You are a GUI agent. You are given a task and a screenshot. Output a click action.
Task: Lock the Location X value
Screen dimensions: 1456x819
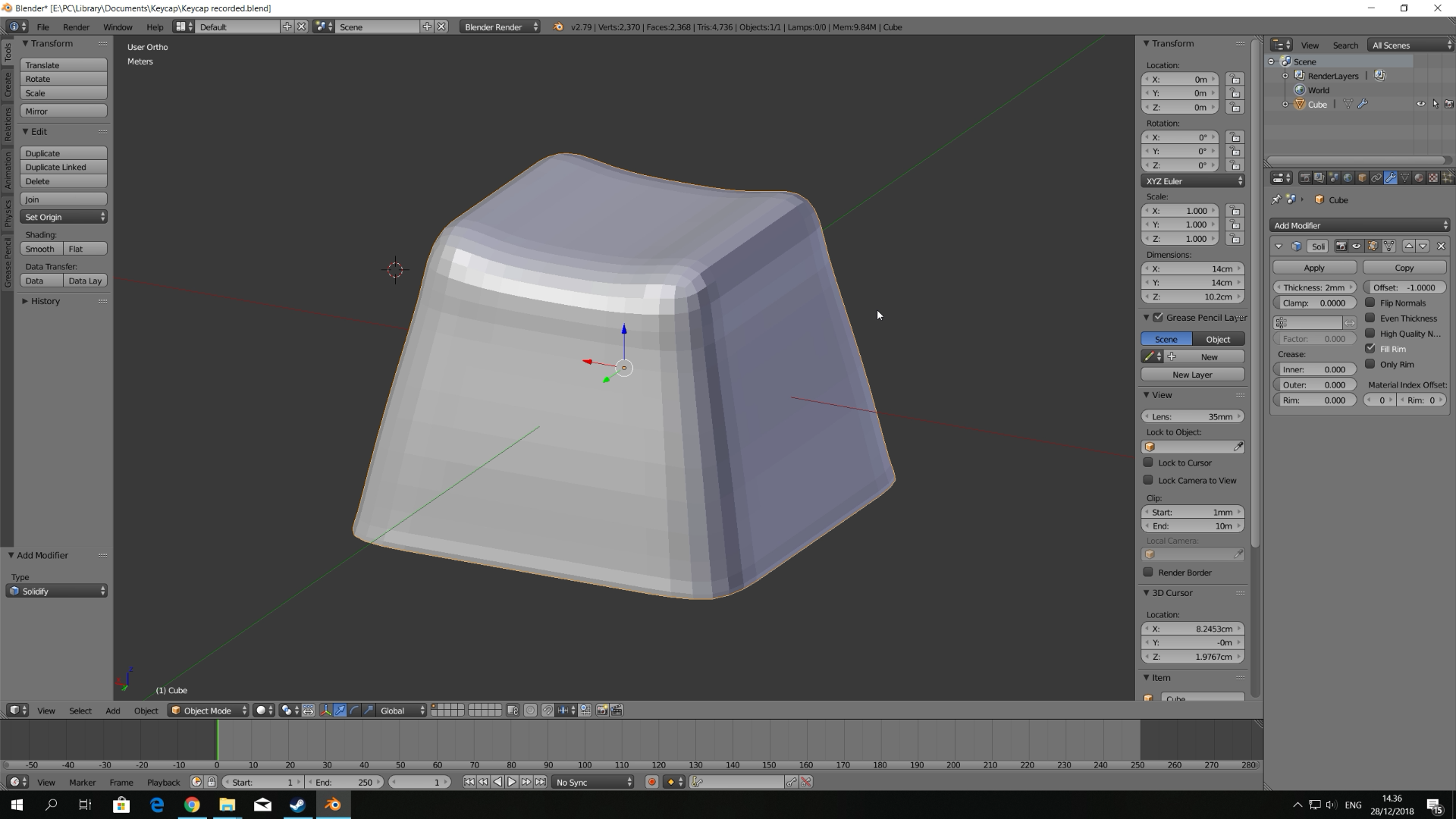(x=1235, y=79)
